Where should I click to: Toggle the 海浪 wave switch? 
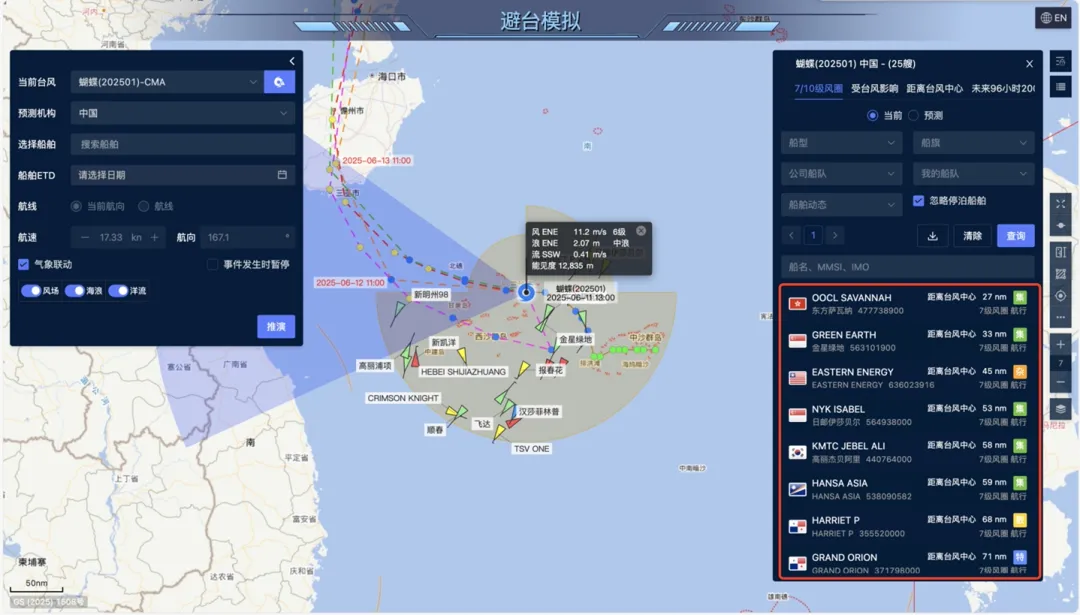74,291
